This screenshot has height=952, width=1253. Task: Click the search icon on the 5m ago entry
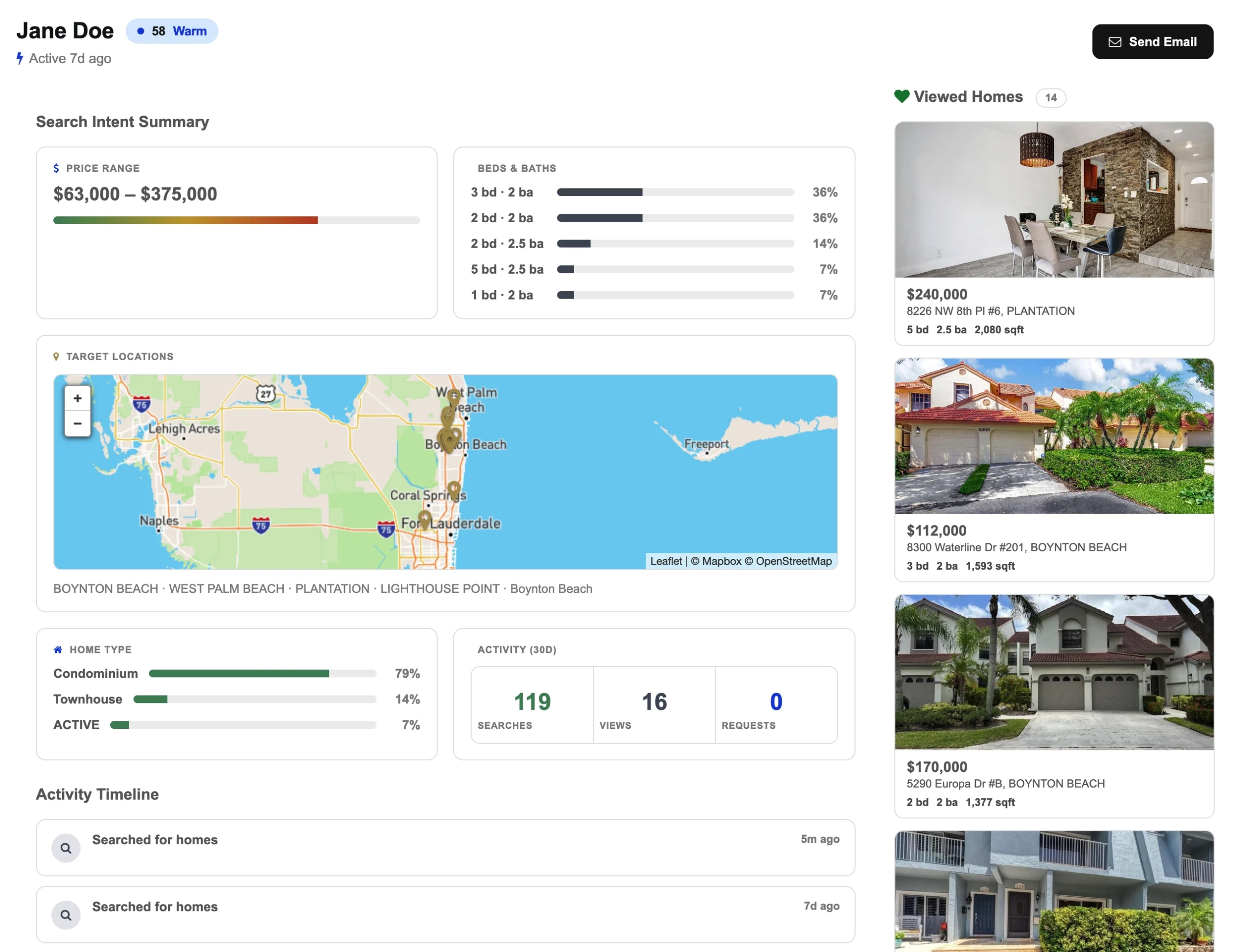pyautogui.click(x=66, y=848)
